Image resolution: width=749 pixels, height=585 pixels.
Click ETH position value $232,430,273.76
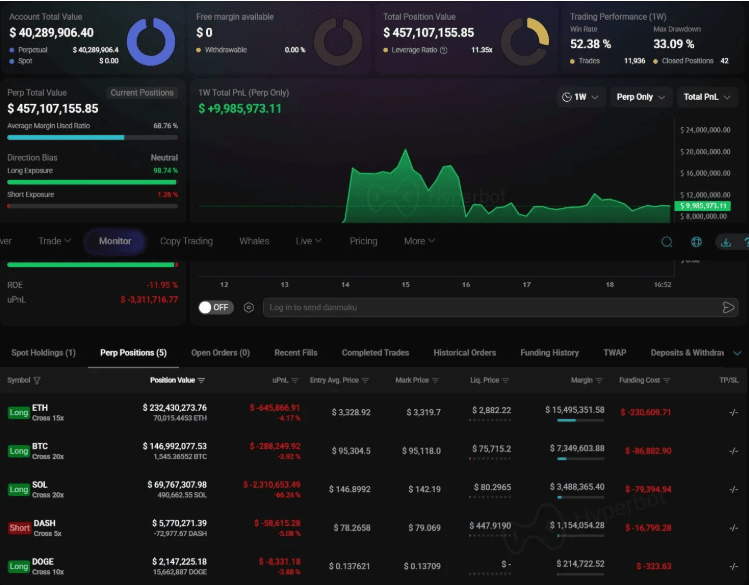(175, 408)
